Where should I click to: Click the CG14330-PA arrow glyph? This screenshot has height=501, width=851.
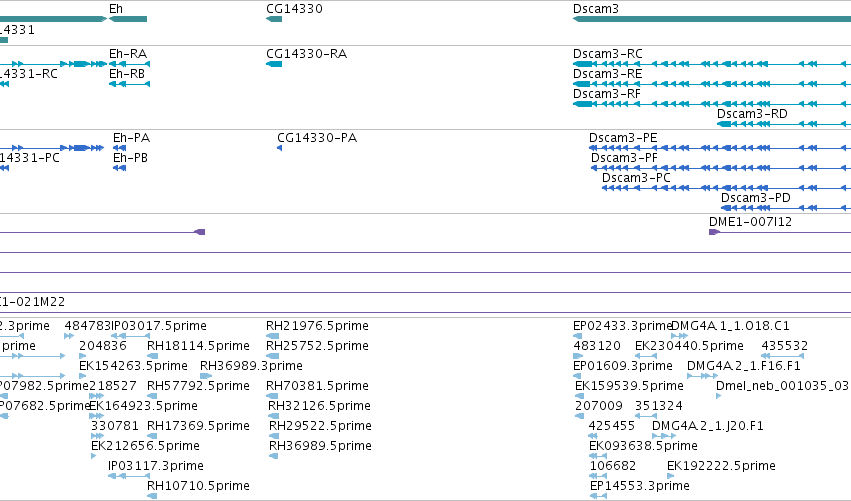point(280,148)
